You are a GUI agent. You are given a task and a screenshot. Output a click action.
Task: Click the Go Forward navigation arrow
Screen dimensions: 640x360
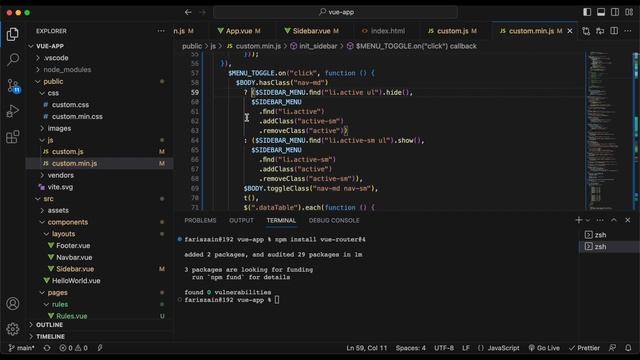(202, 12)
